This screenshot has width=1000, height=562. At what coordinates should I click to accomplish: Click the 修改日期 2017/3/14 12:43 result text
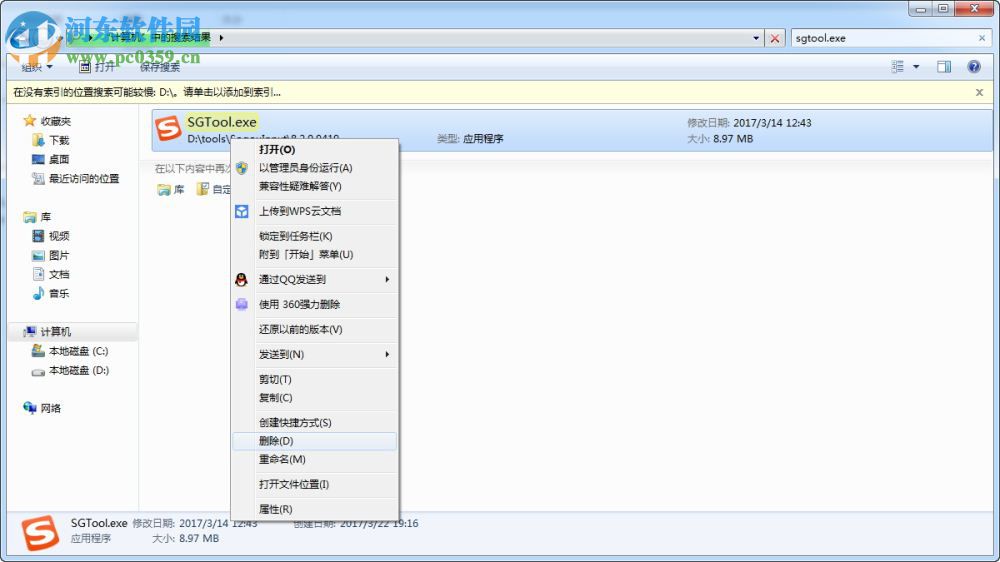coord(749,122)
